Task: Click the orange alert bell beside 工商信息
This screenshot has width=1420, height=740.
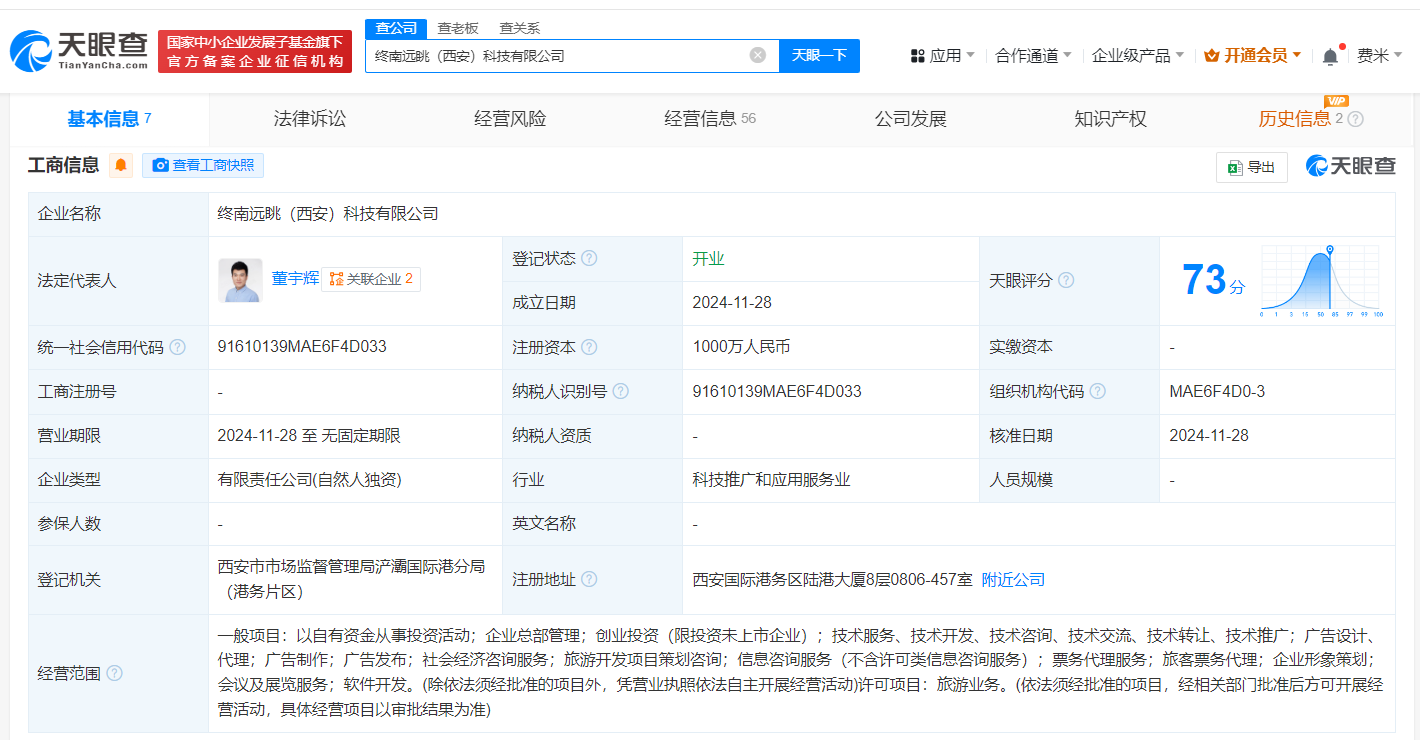Action: point(121,166)
